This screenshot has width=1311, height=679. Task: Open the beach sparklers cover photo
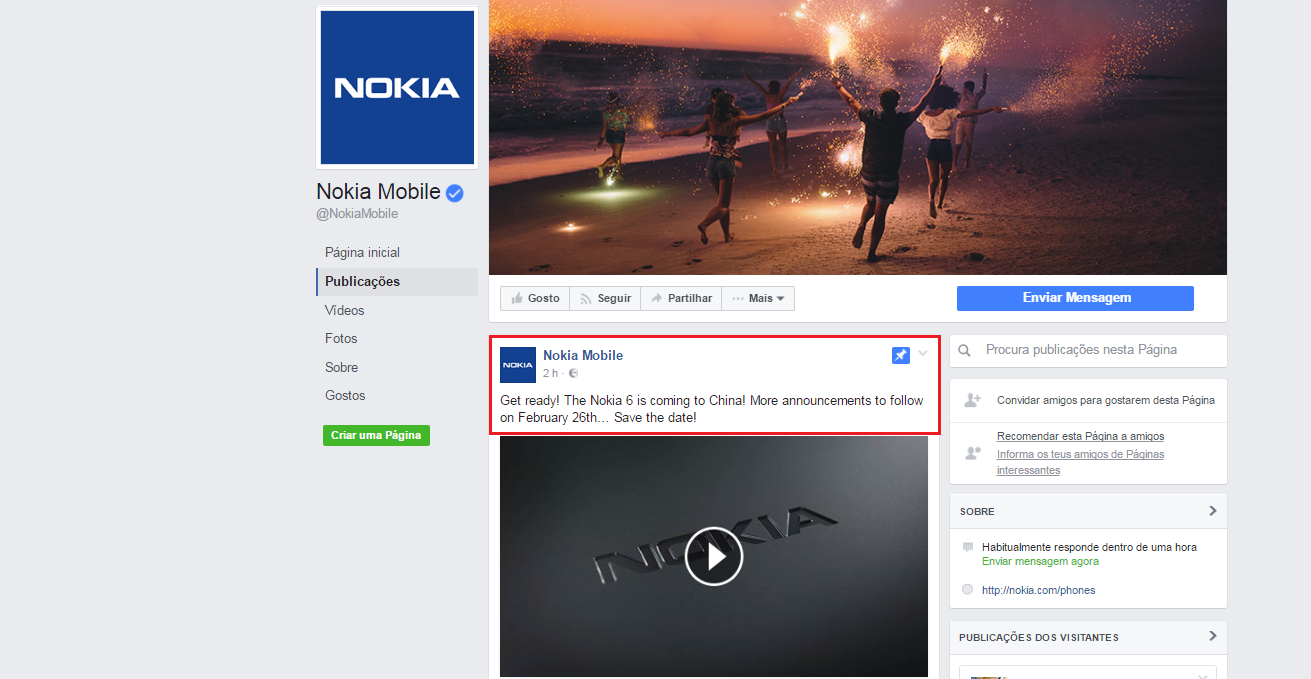[858, 137]
